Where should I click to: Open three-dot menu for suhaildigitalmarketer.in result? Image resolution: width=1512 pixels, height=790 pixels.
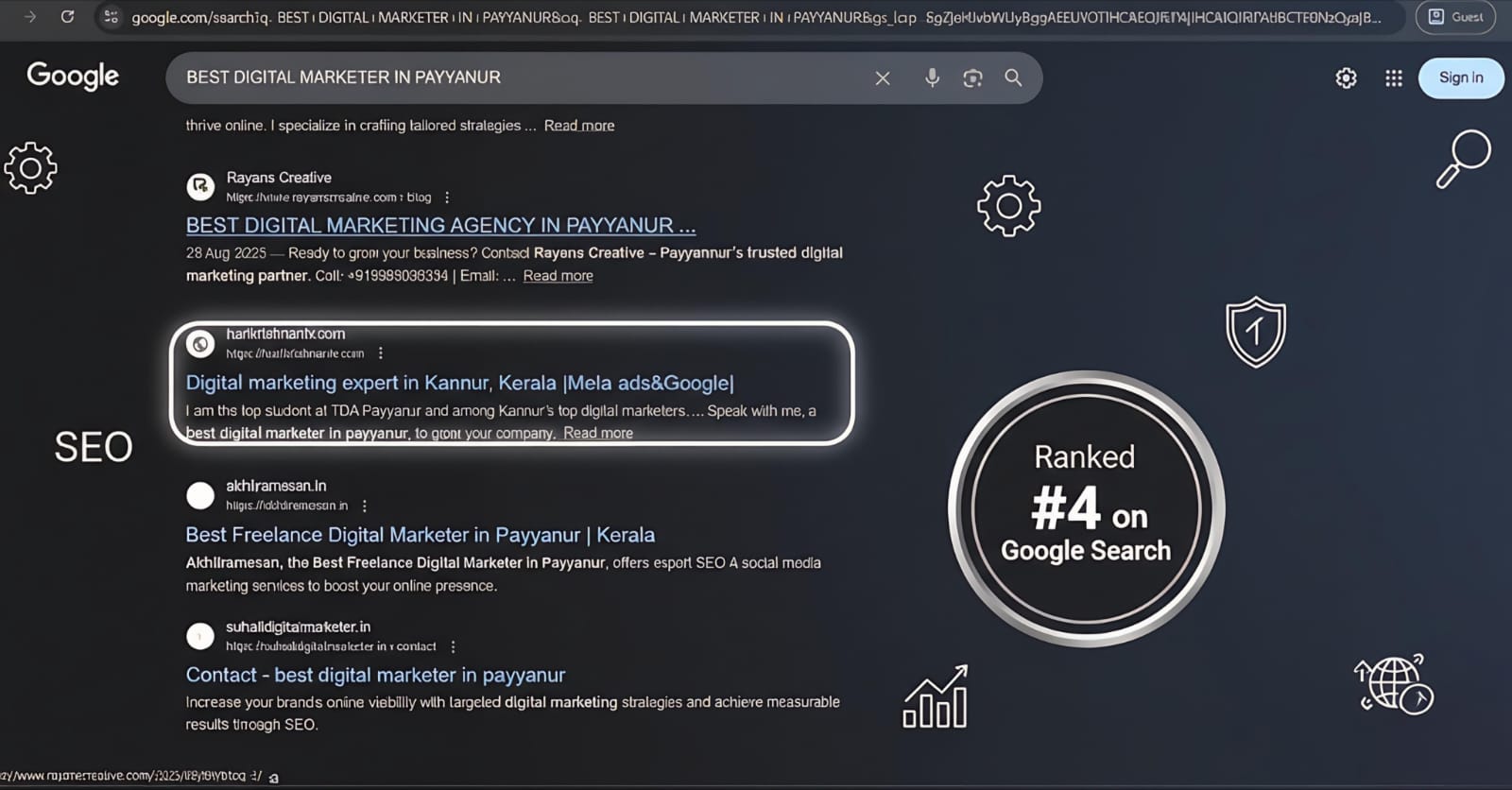coord(453,647)
